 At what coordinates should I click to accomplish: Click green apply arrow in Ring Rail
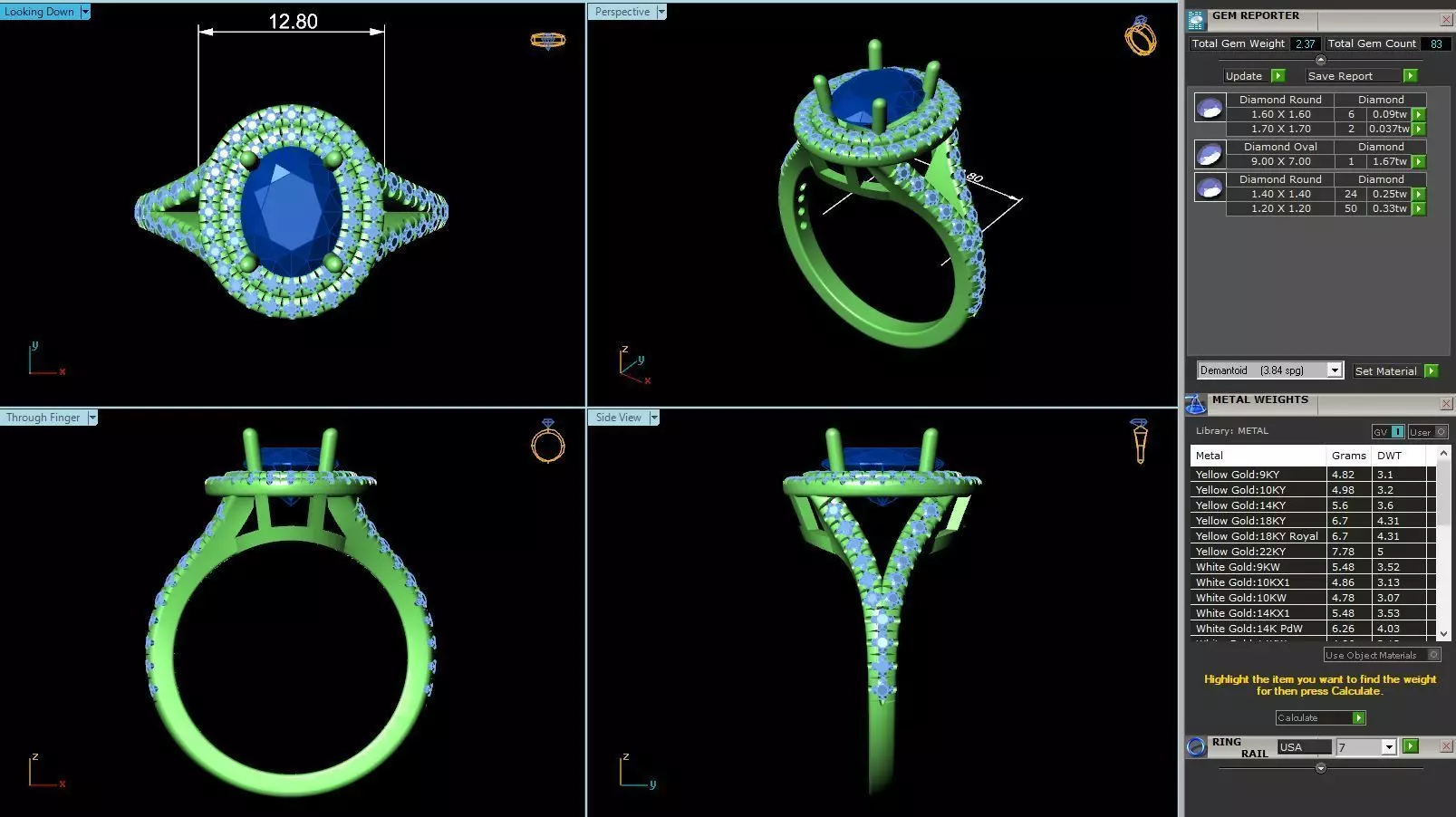click(x=1410, y=746)
